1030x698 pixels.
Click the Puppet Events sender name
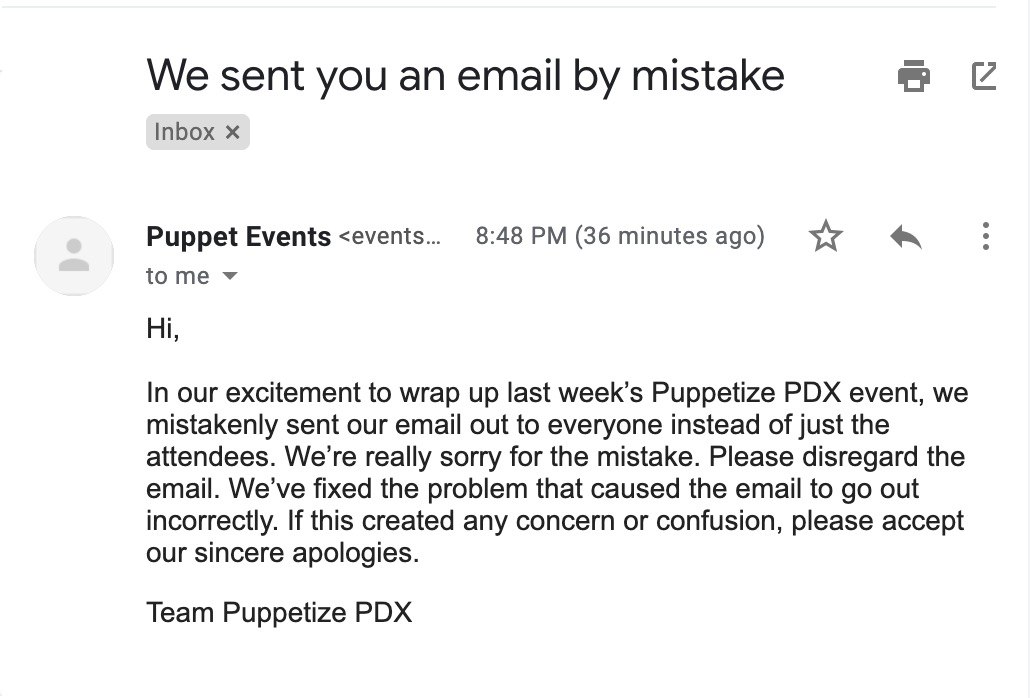coord(238,237)
